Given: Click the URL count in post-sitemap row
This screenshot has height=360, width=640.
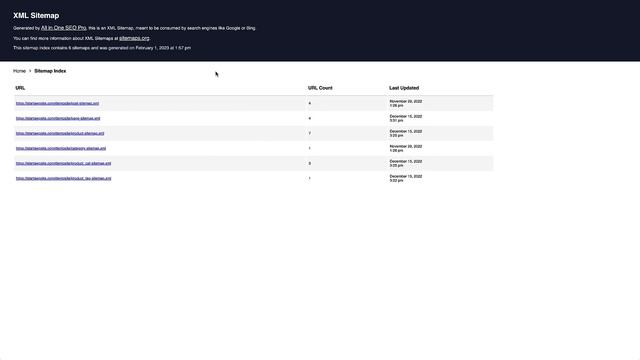Looking at the screenshot, I should coord(309,103).
